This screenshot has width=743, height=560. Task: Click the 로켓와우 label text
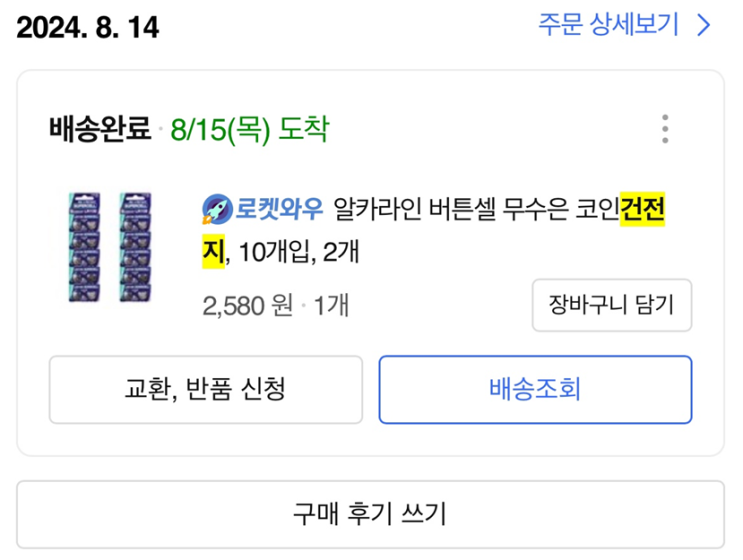[279, 210]
